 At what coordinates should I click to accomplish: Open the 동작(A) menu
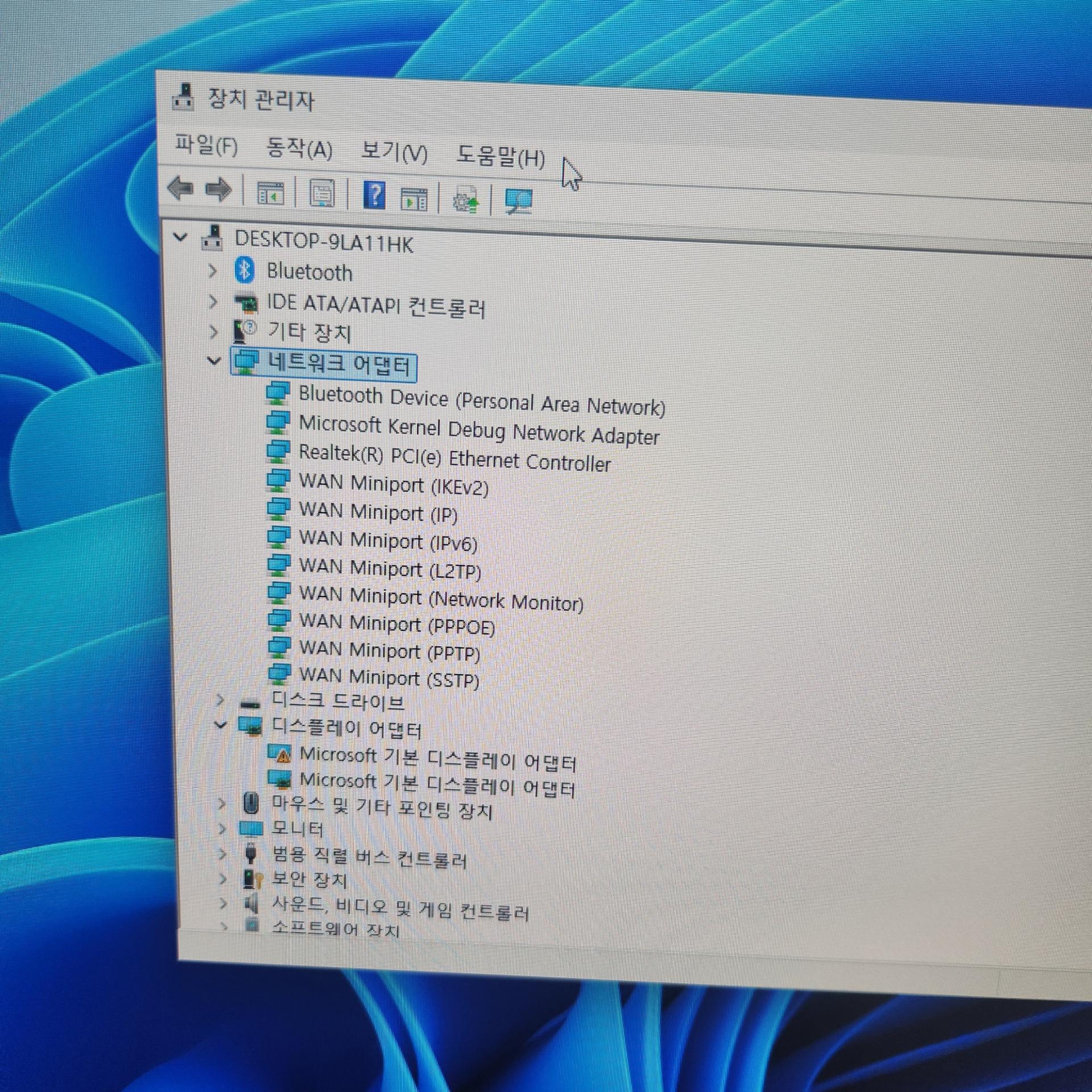[x=299, y=149]
